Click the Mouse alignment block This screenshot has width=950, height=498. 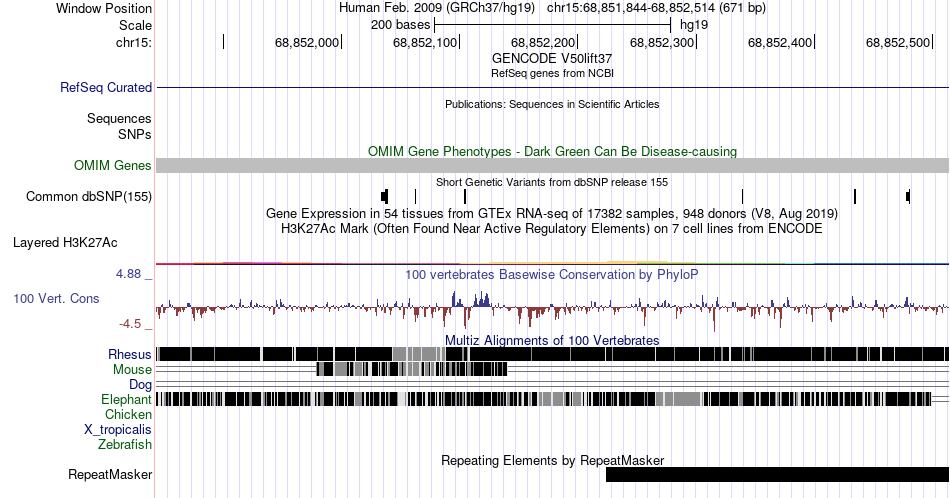point(412,369)
